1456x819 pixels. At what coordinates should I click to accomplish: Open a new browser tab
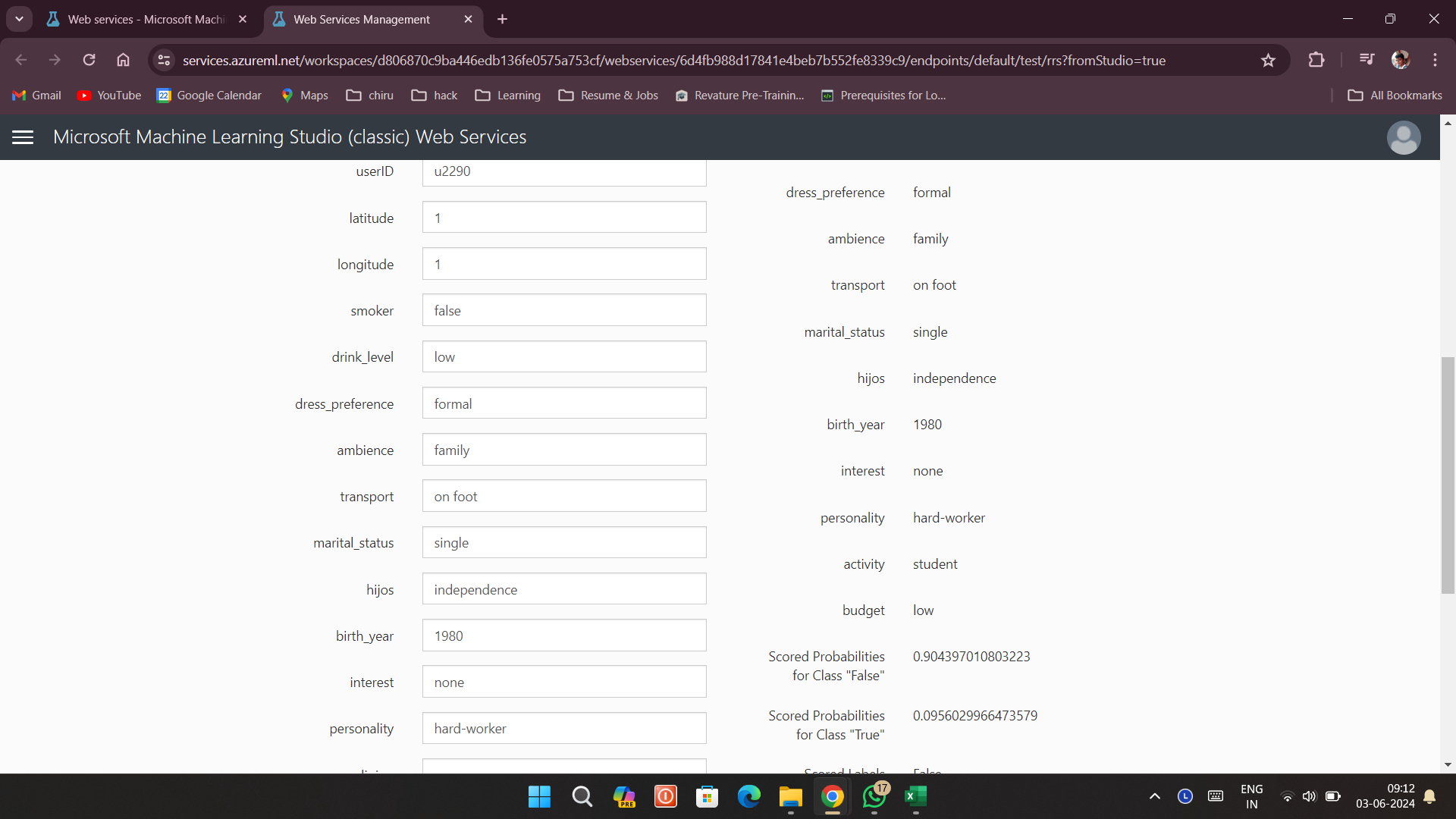pos(502,20)
